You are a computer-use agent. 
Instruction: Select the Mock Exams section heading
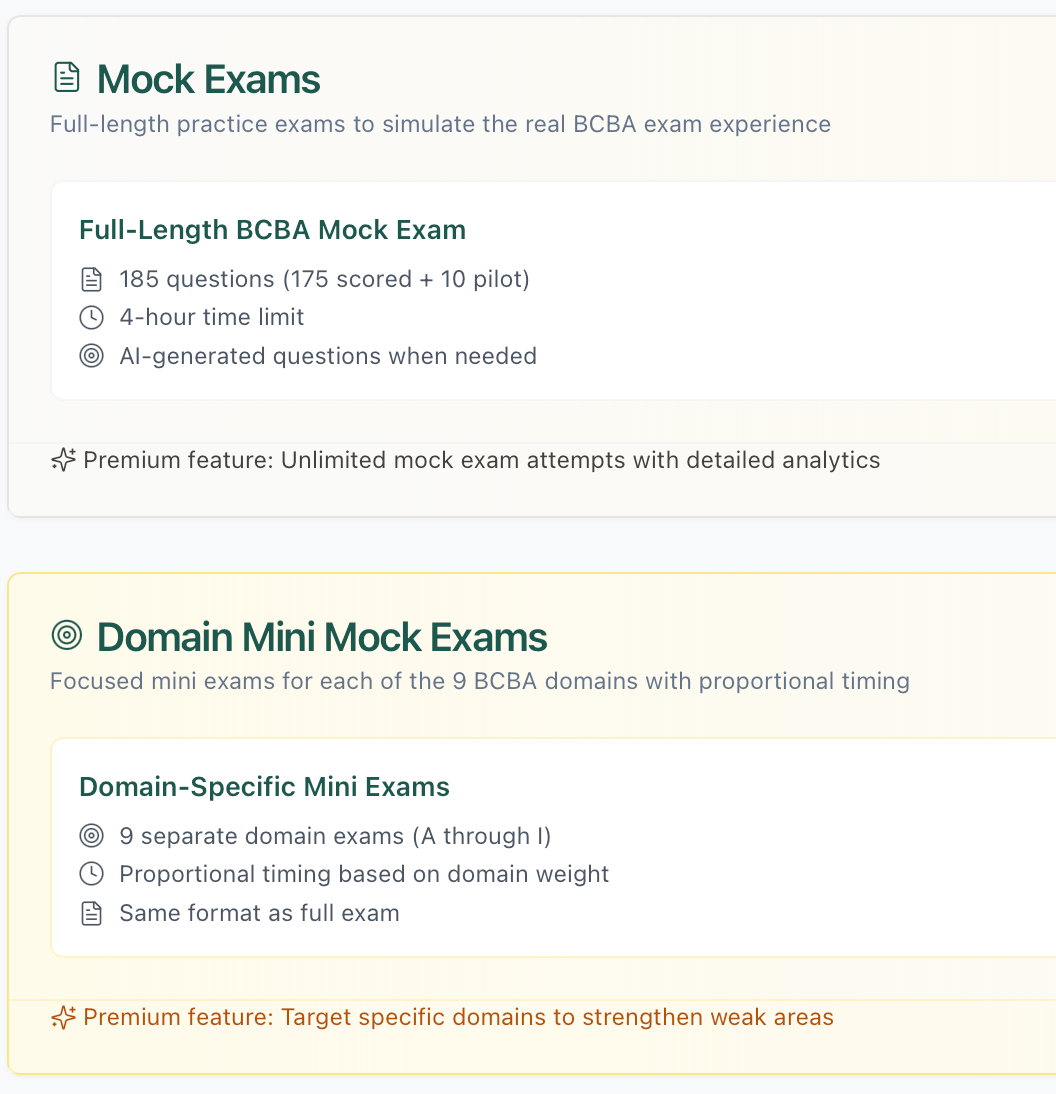click(209, 79)
